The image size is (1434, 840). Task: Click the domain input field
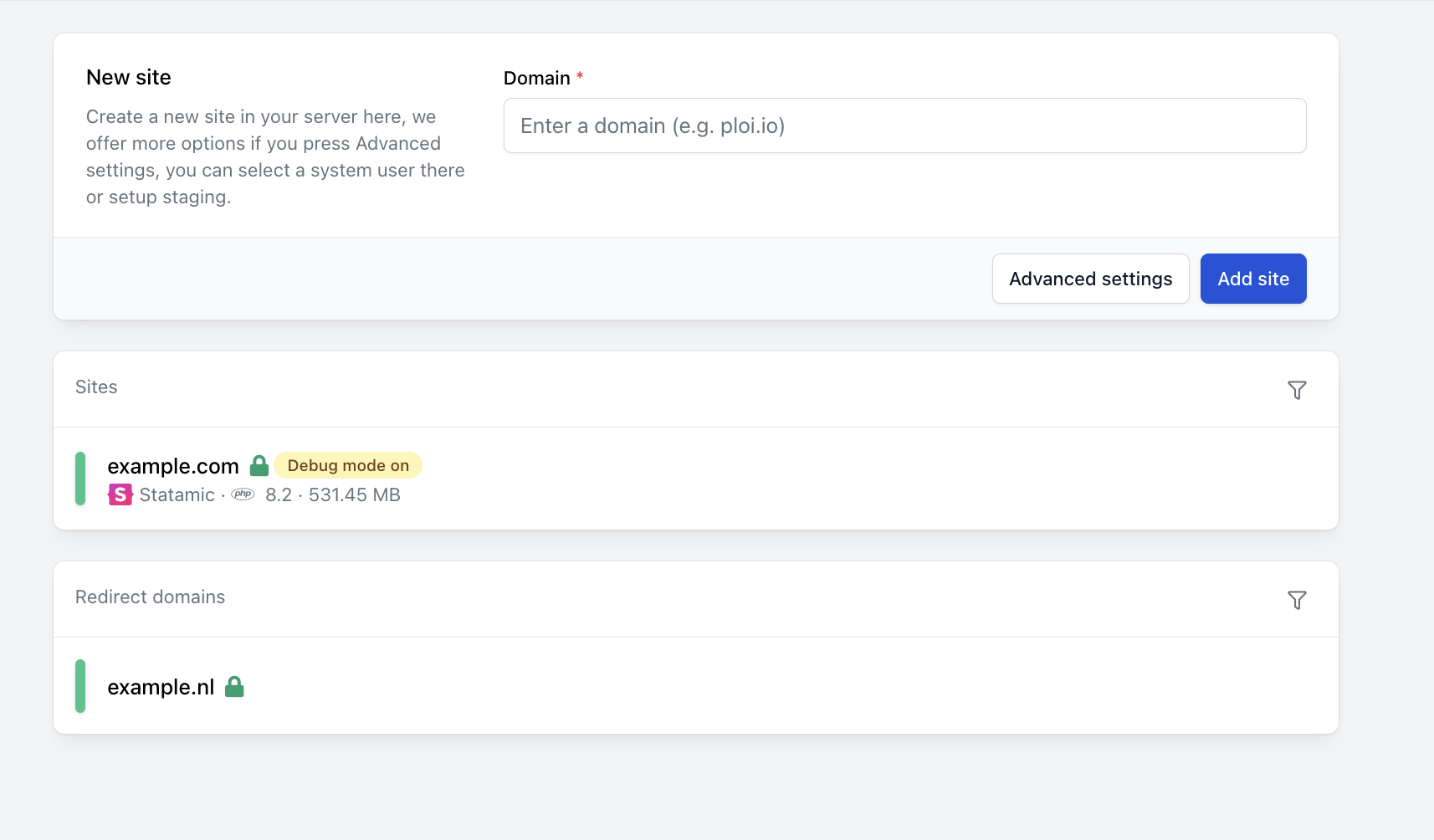pos(904,125)
